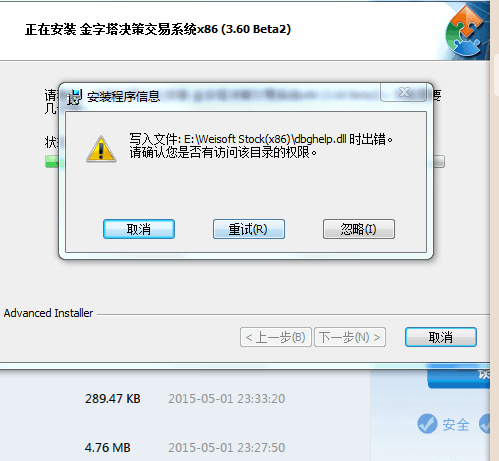
Task: Advance with the 下一步(N) button
Action: [350, 337]
